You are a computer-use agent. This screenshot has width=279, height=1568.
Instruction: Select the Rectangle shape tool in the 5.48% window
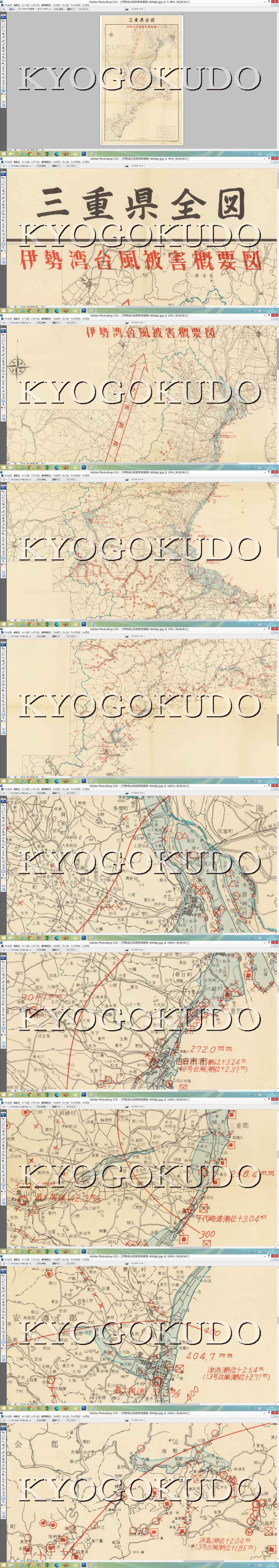pyautogui.click(x=3, y=77)
